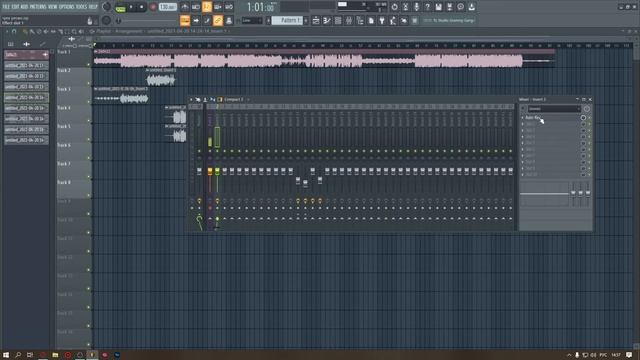Open the Slot 2 menu arrow
640x360 pixels.
522,124
